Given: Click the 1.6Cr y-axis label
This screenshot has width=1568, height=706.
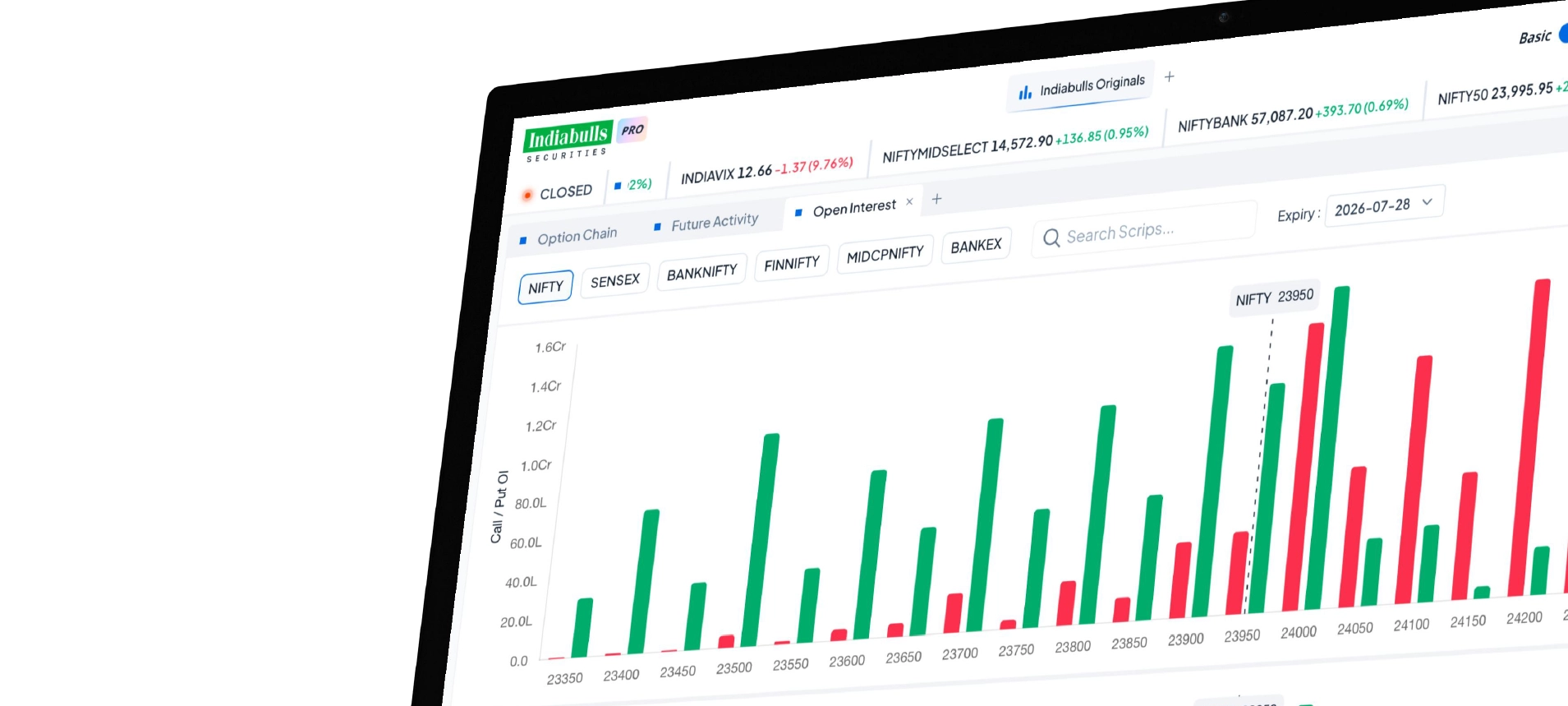Looking at the screenshot, I should click(x=550, y=348).
